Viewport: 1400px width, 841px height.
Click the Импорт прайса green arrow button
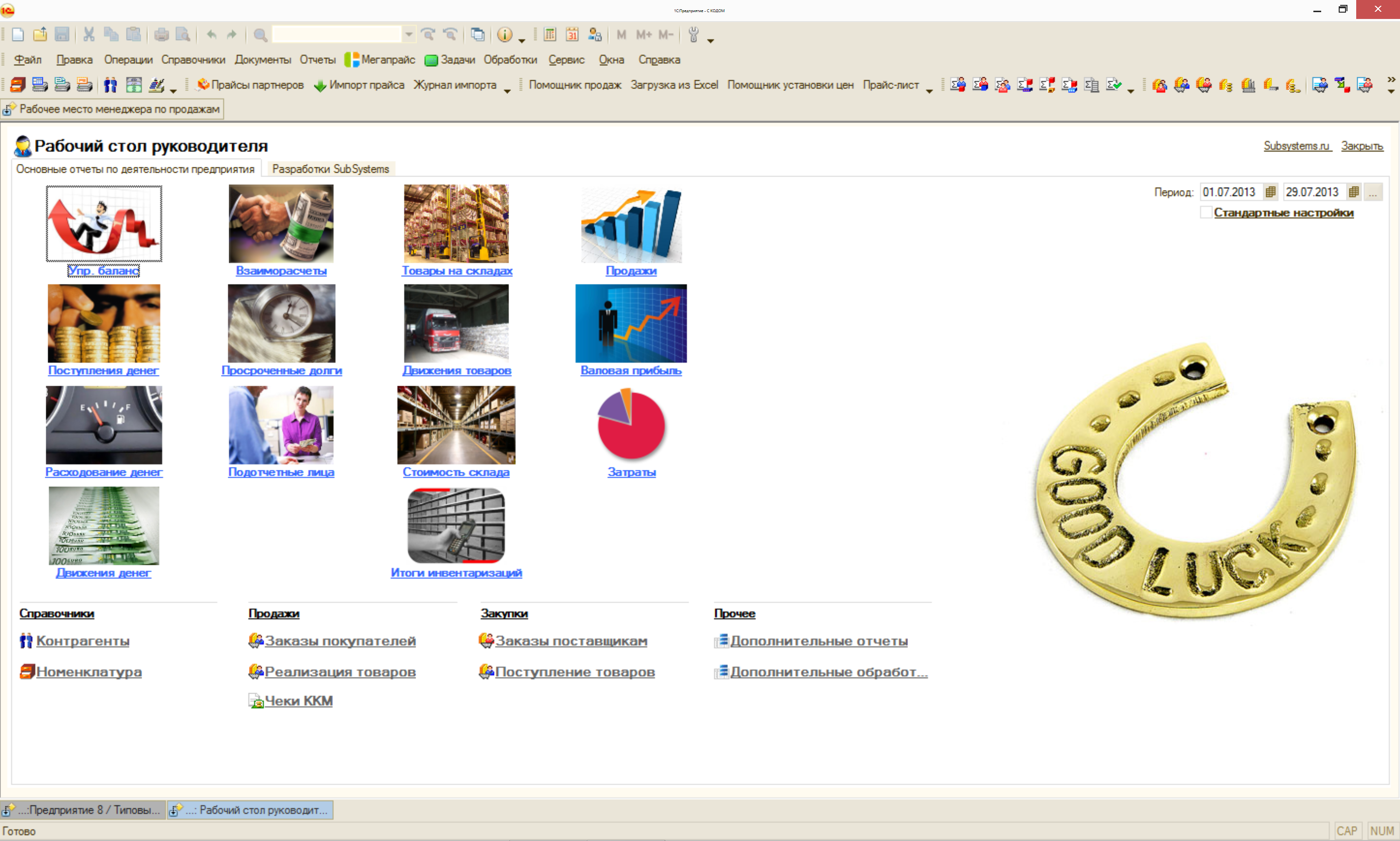(360, 85)
